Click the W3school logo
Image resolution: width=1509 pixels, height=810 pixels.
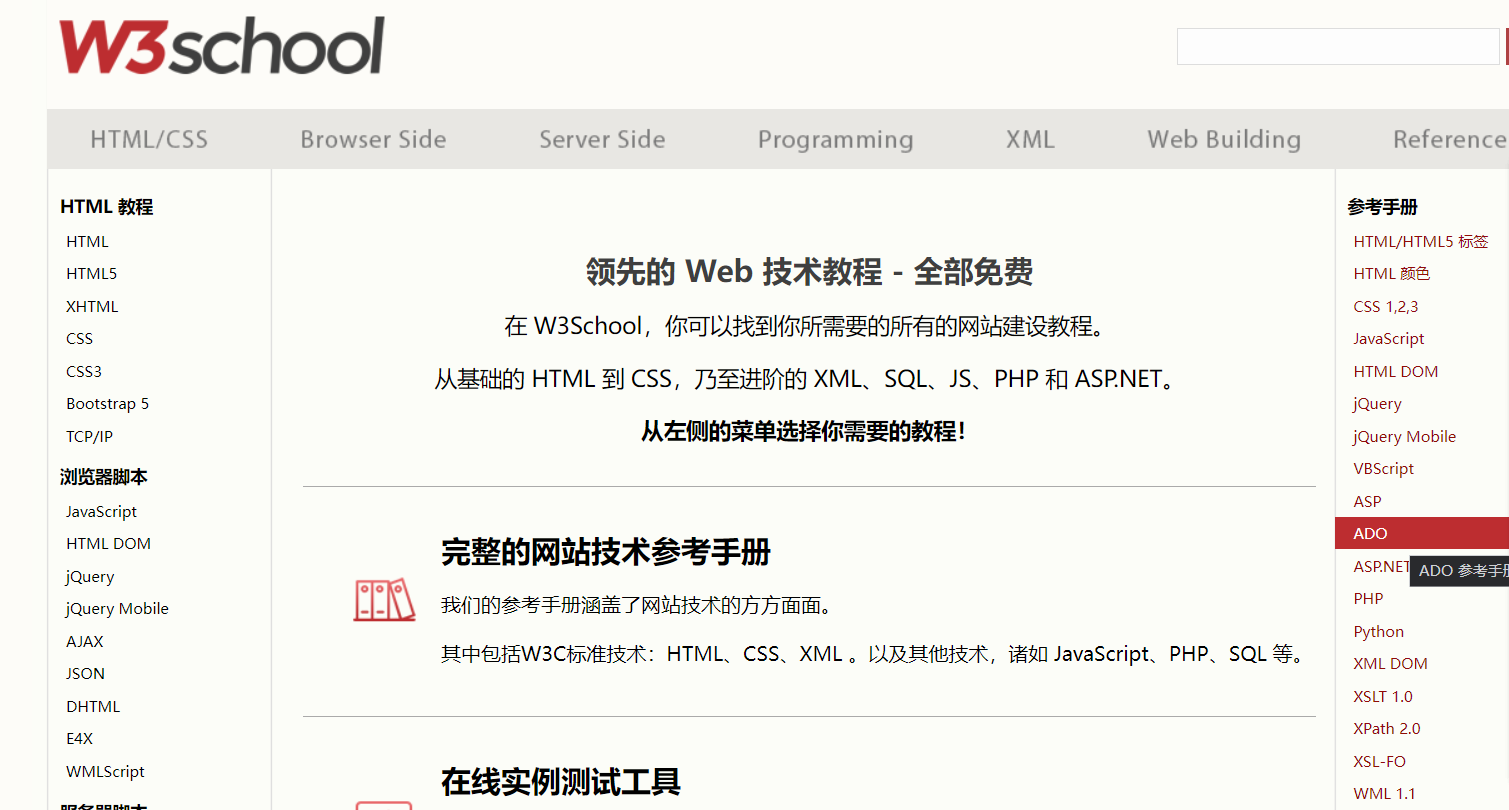click(x=221, y=47)
